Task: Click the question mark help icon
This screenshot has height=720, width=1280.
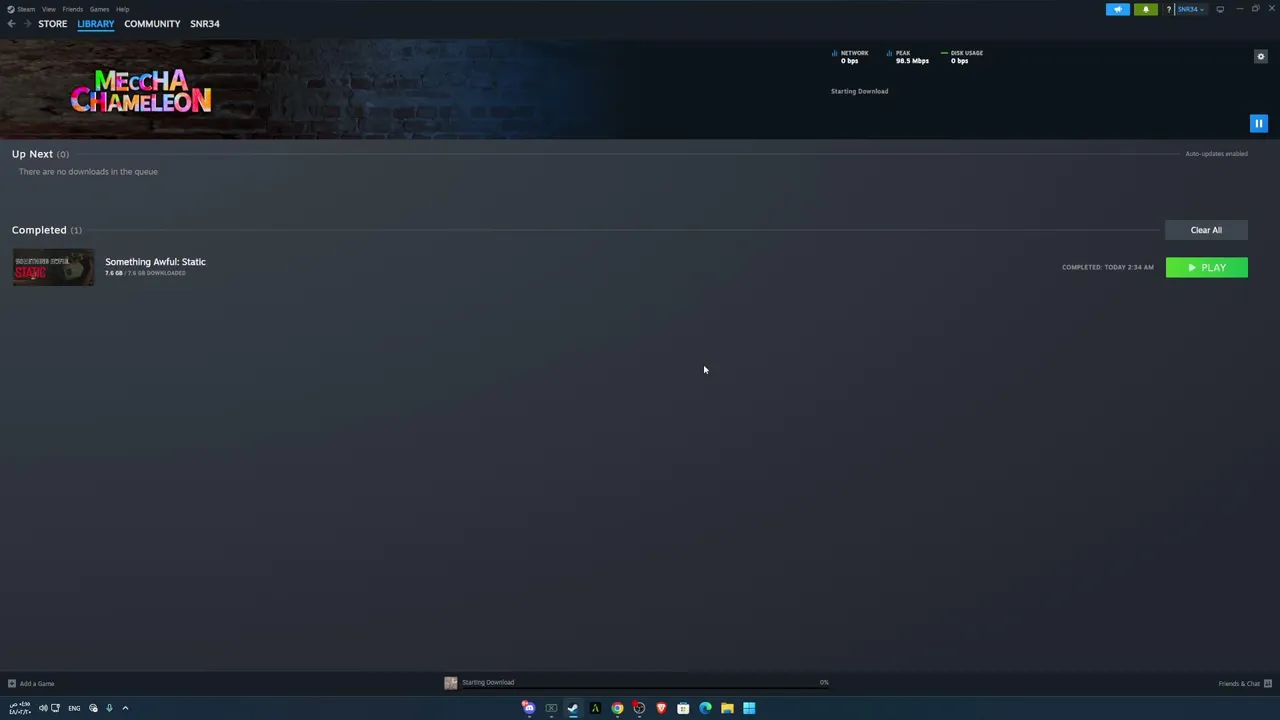Action: 1168,9
